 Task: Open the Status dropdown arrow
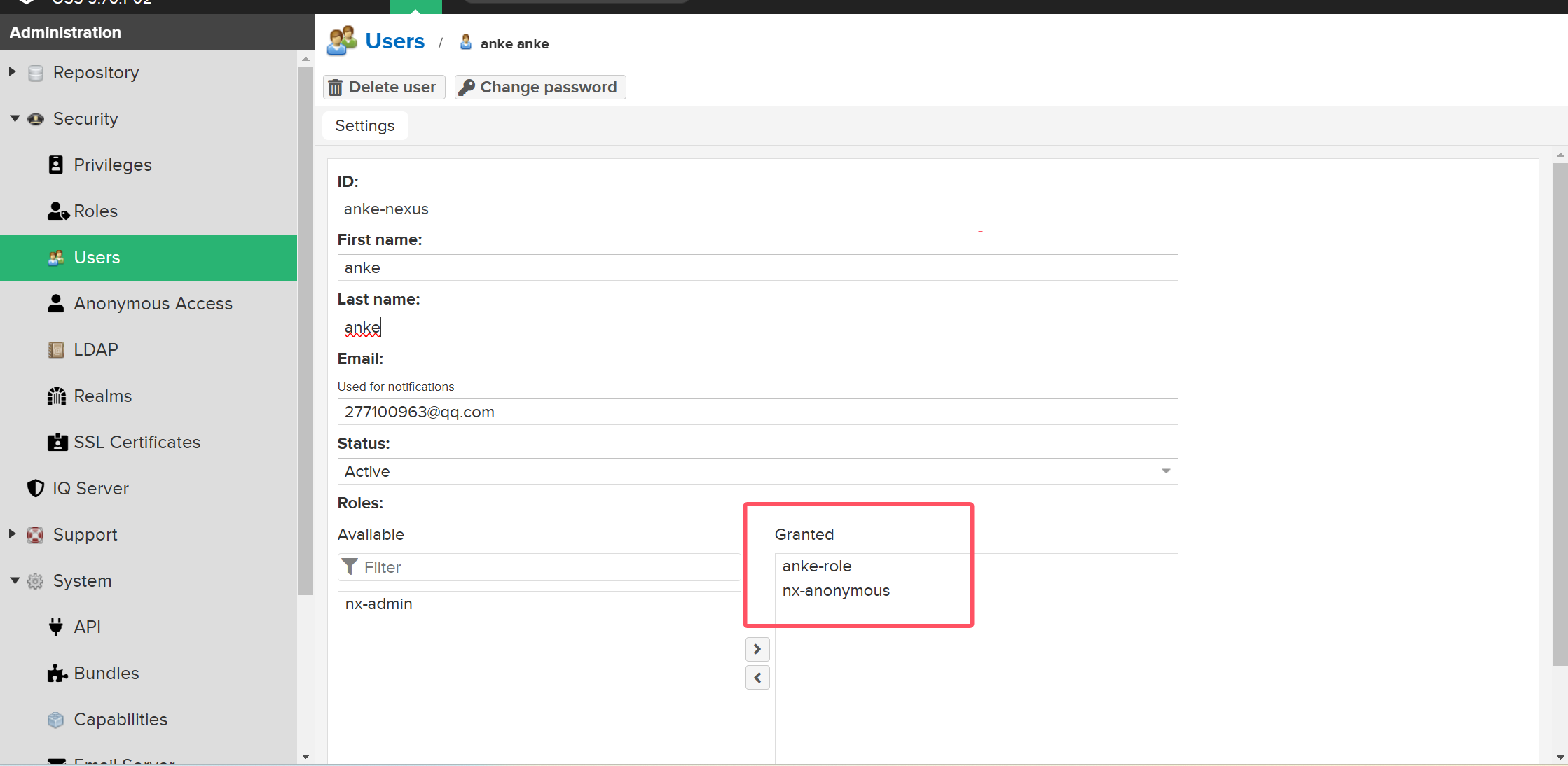pos(1166,471)
